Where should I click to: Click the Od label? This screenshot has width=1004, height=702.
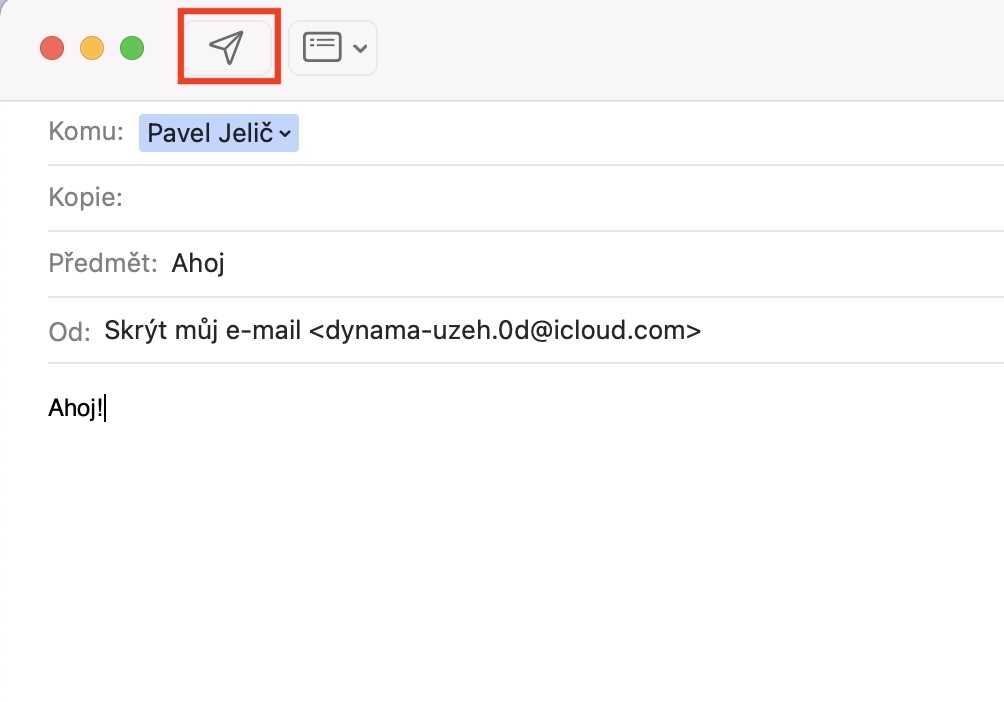pos(69,331)
